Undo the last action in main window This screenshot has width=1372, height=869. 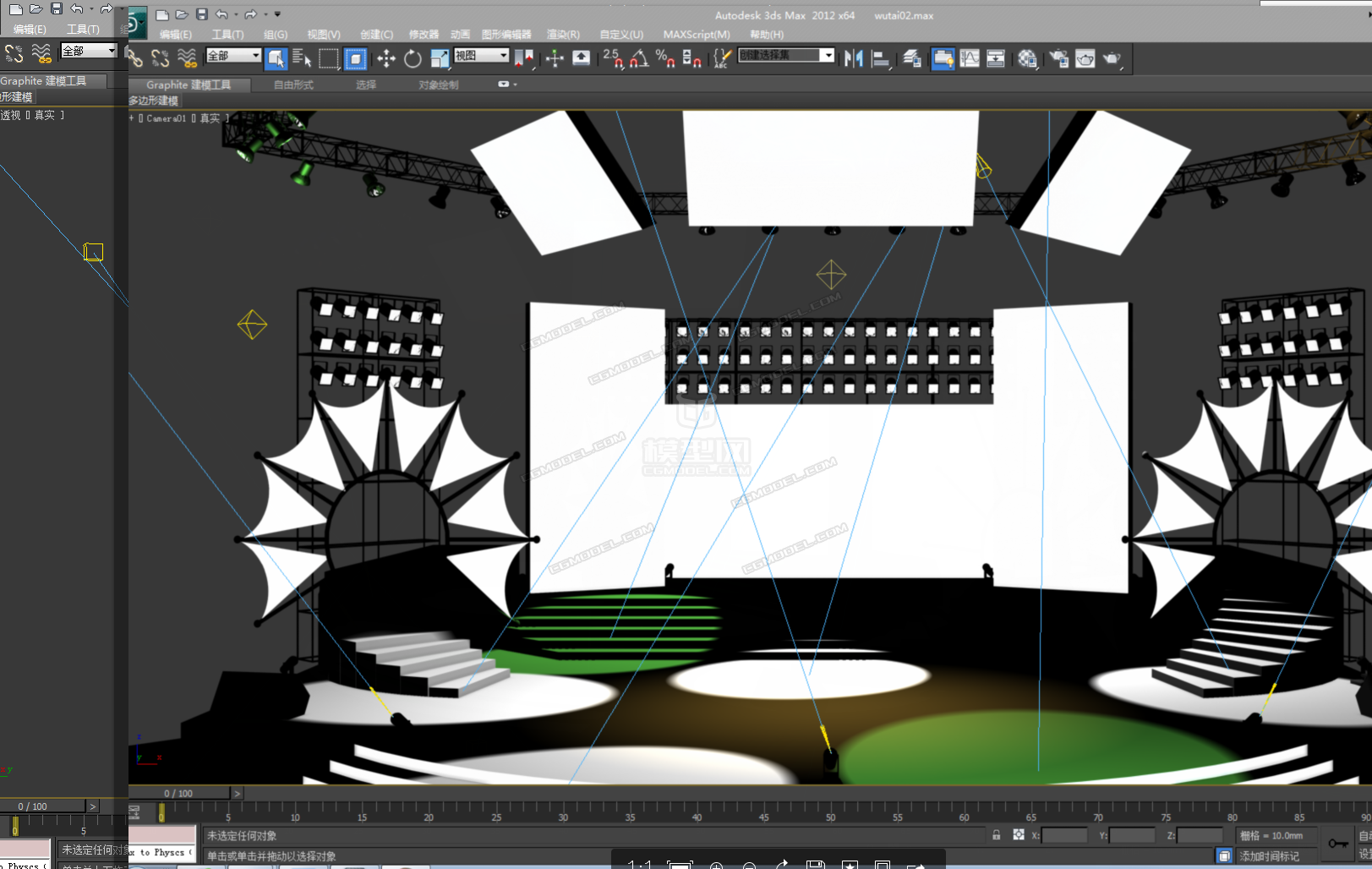point(221,14)
